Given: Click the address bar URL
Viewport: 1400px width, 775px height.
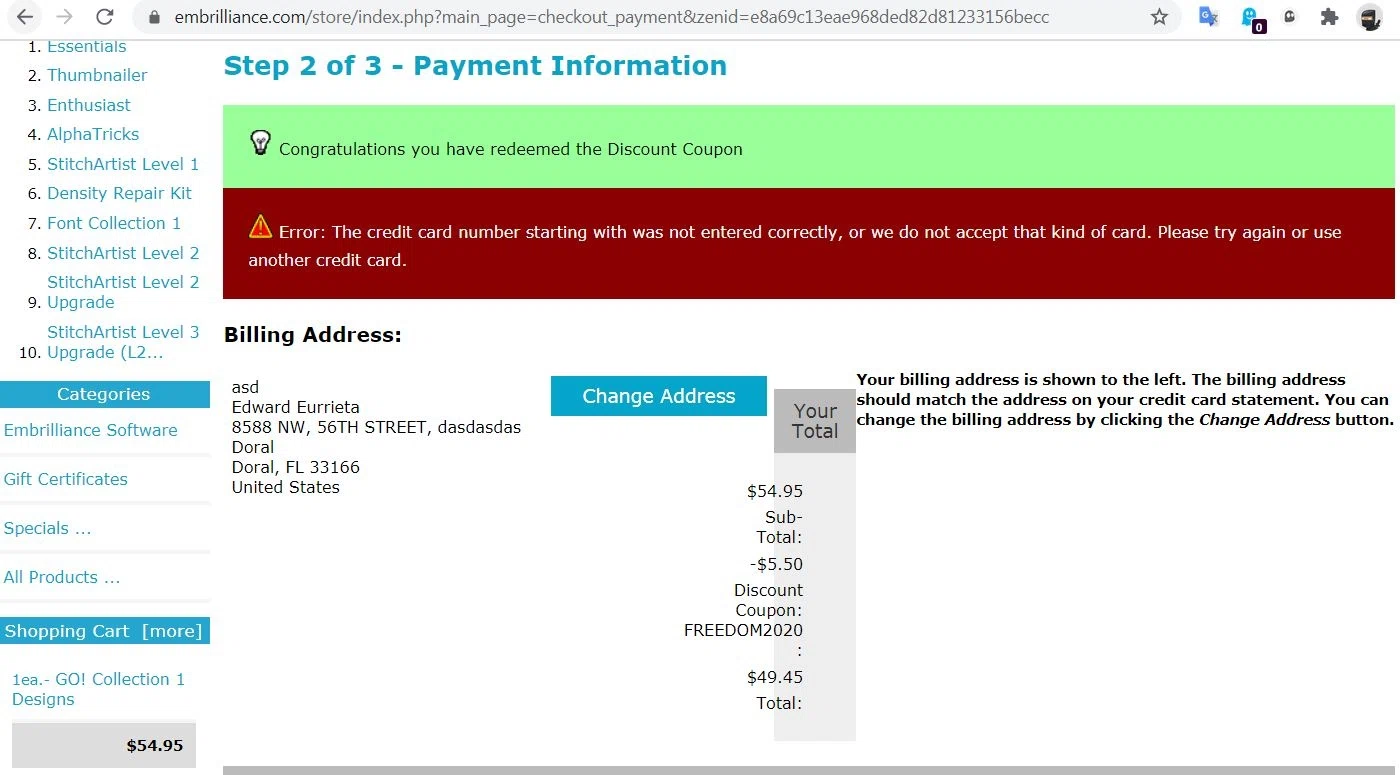Looking at the screenshot, I should tap(612, 17).
